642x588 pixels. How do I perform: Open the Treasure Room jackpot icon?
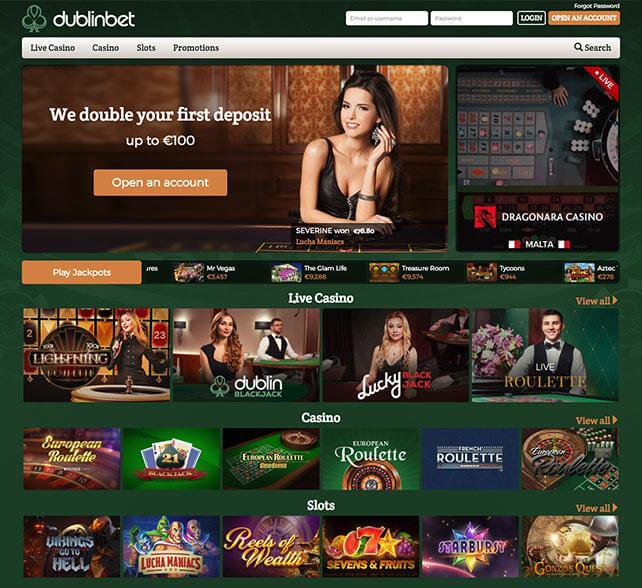tap(384, 272)
